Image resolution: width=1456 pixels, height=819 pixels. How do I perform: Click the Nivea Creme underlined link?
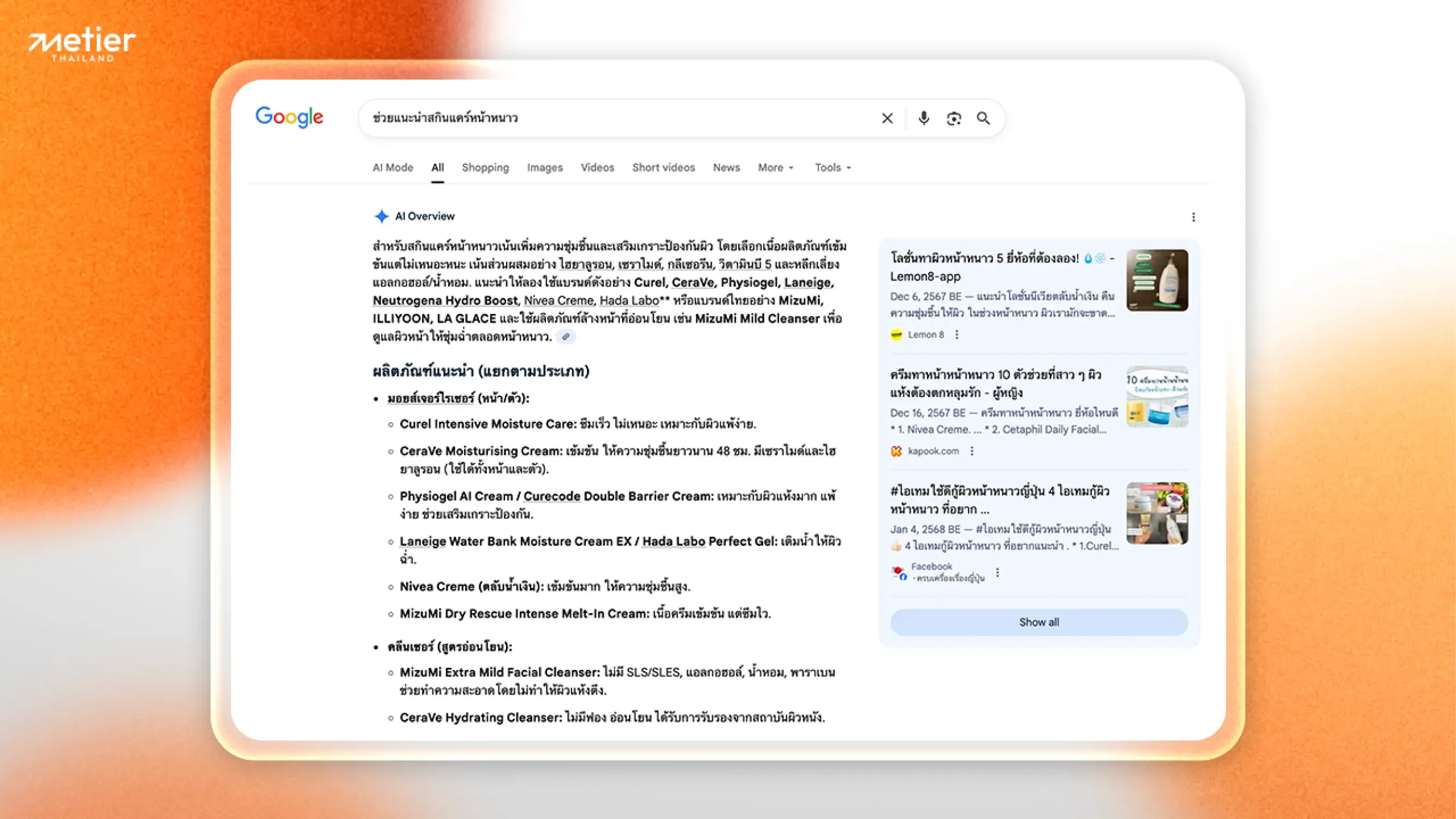(x=558, y=301)
